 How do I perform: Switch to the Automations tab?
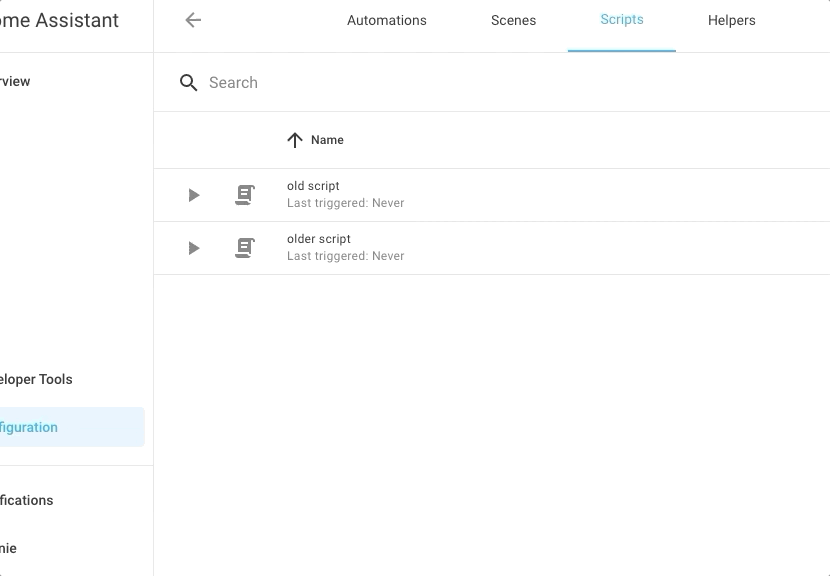tap(387, 19)
